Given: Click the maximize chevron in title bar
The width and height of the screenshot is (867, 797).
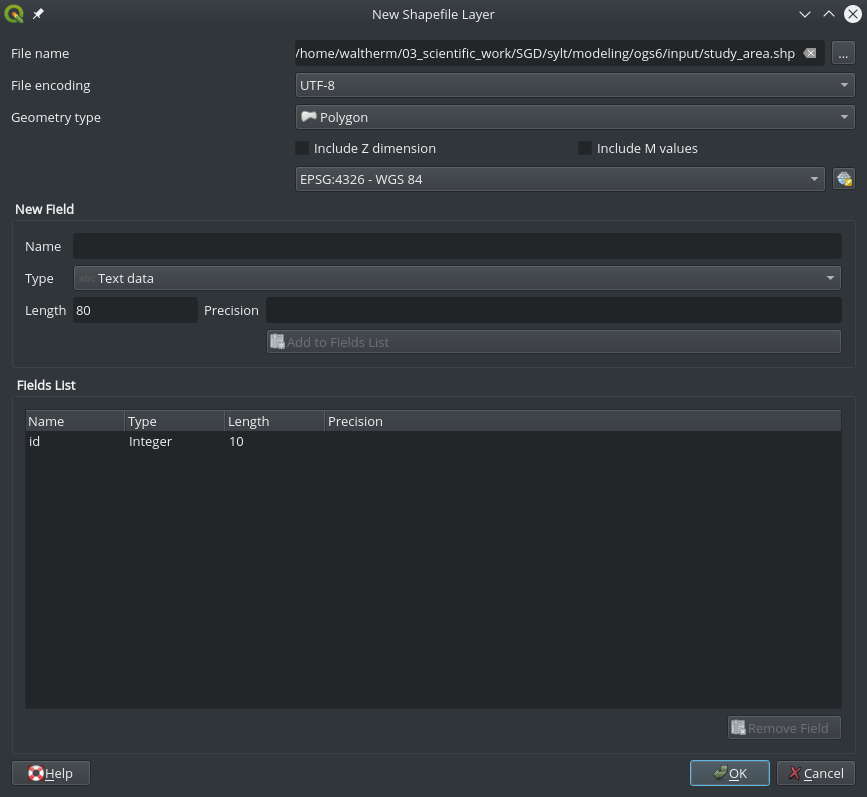Looking at the screenshot, I should click(828, 14).
